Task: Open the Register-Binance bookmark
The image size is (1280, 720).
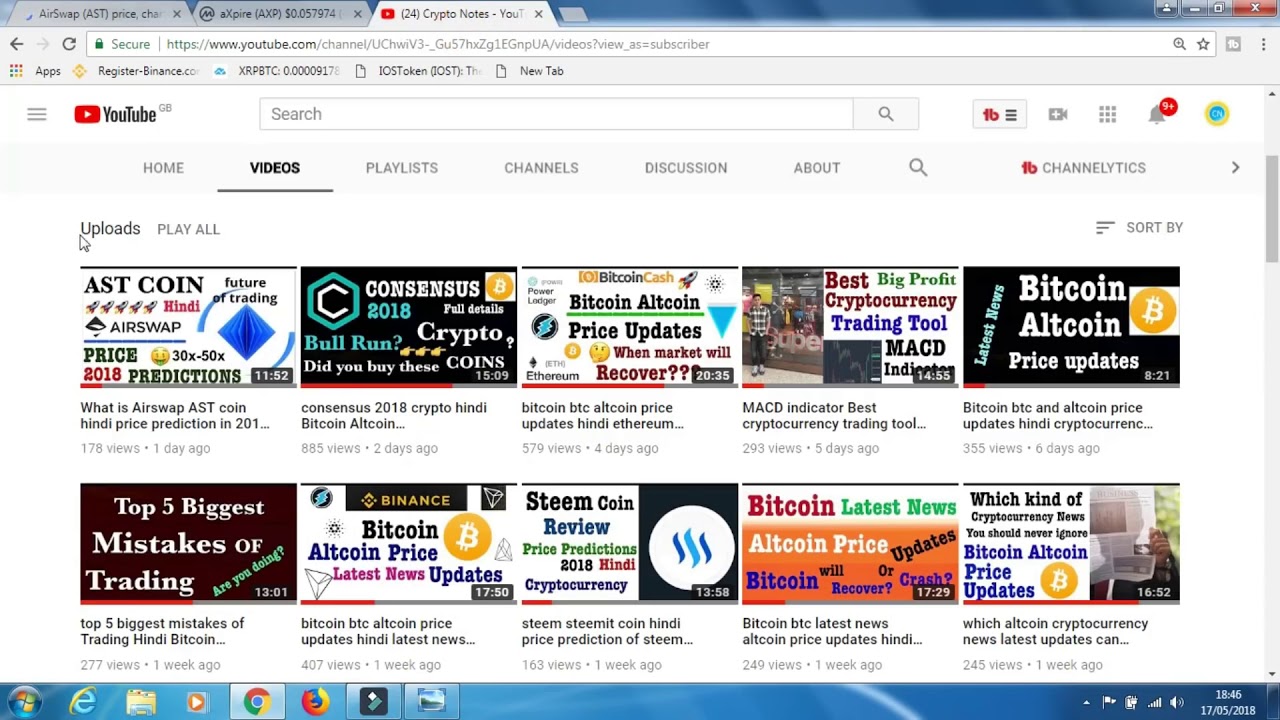Action: coord(136,71)
